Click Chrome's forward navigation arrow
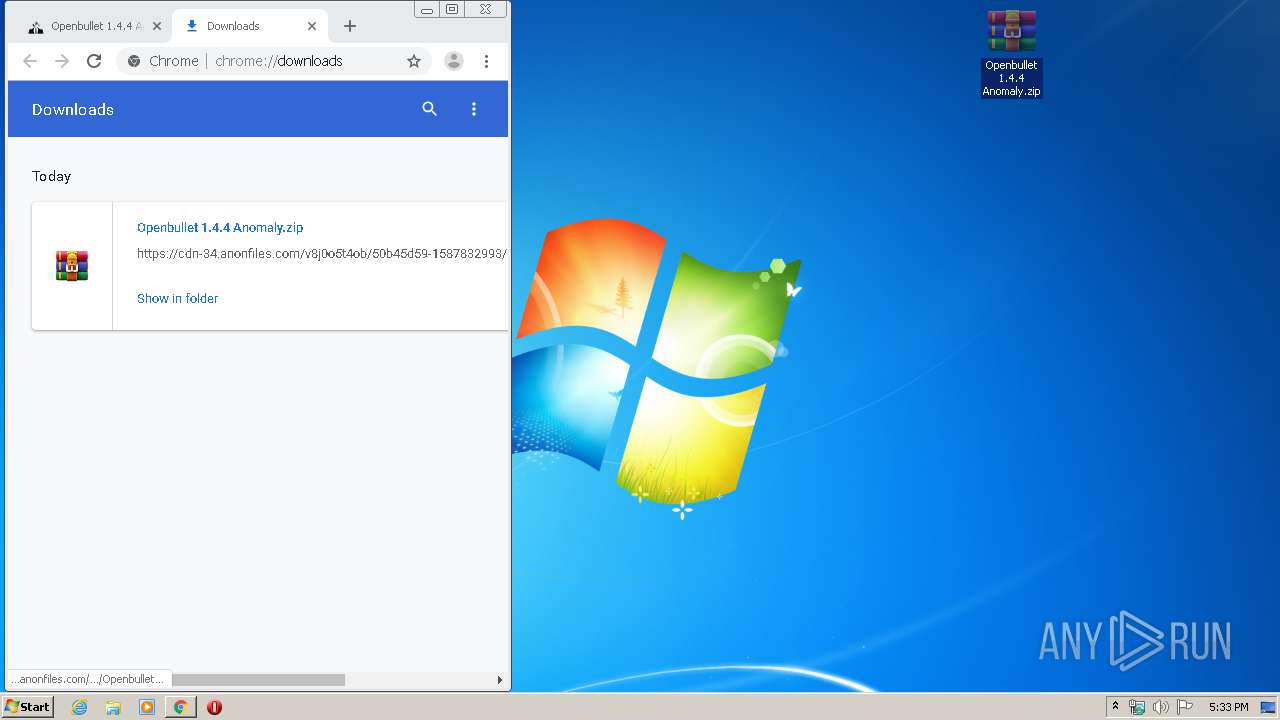The image size is (1280, 720). [62, 61]
